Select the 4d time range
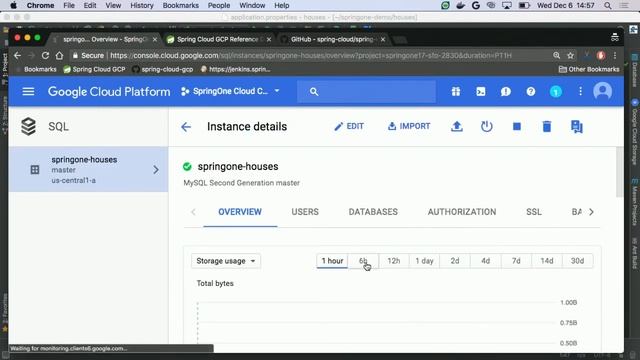Screen dimensions: 640x360 [485, 261]
